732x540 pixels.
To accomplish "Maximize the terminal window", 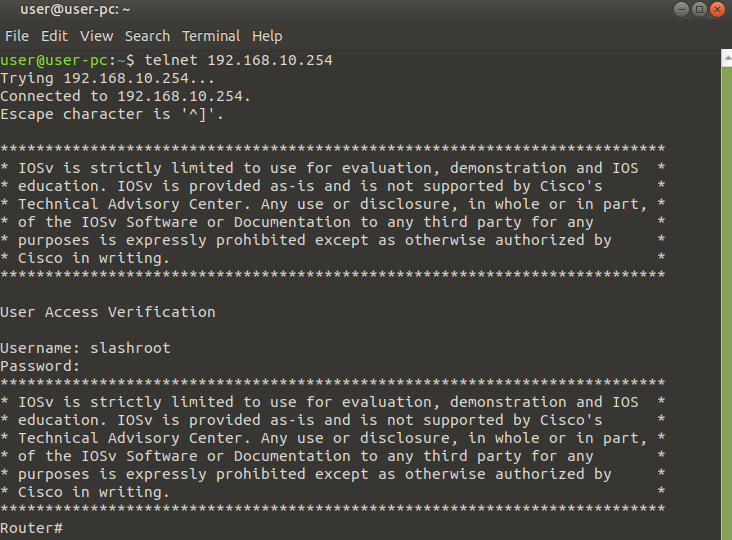I will coord(698,10).
